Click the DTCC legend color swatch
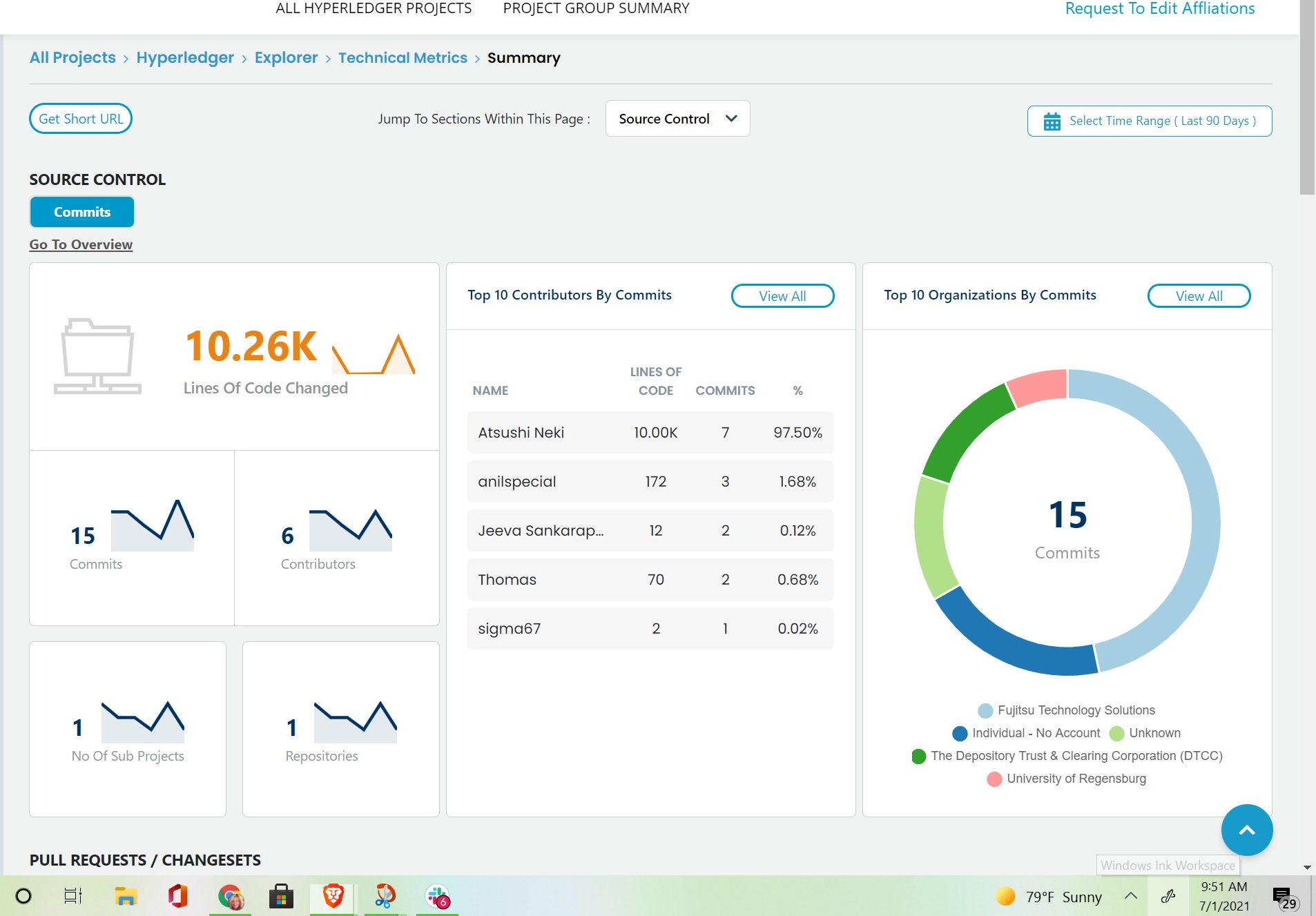 pos(918,756)
